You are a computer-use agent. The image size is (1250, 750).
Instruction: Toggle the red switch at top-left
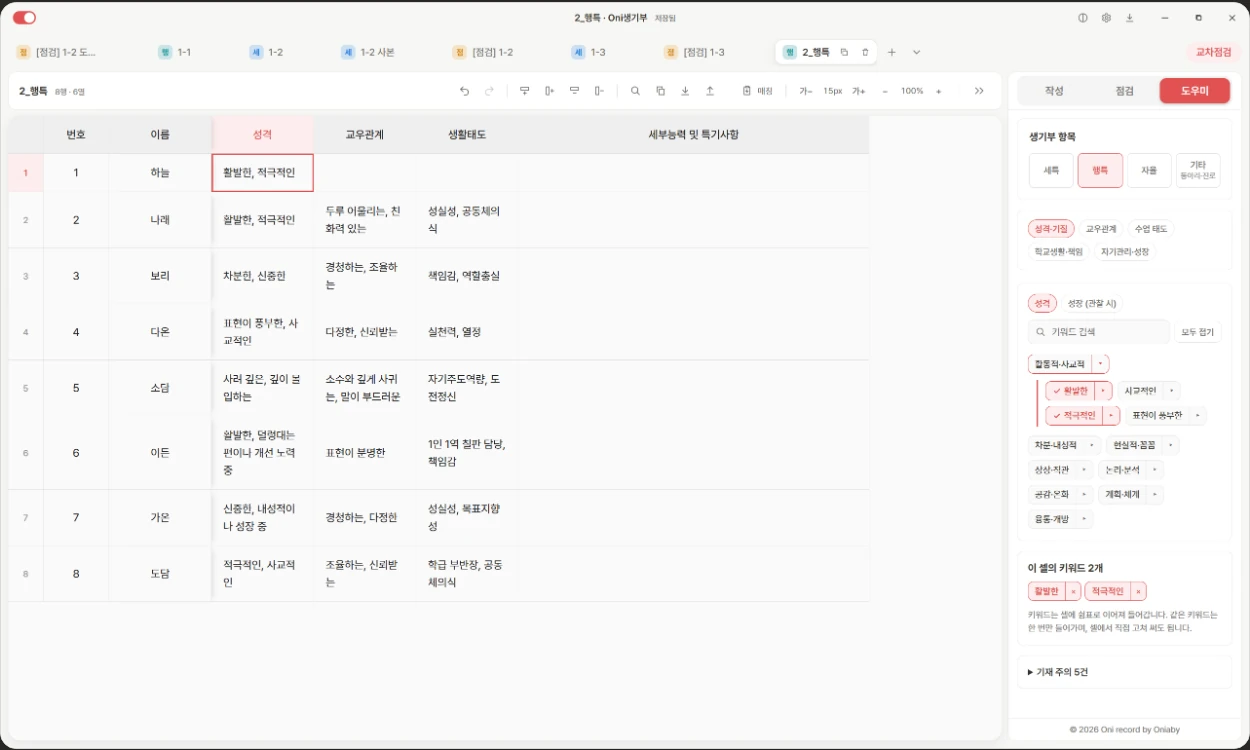tap(24, 18)
